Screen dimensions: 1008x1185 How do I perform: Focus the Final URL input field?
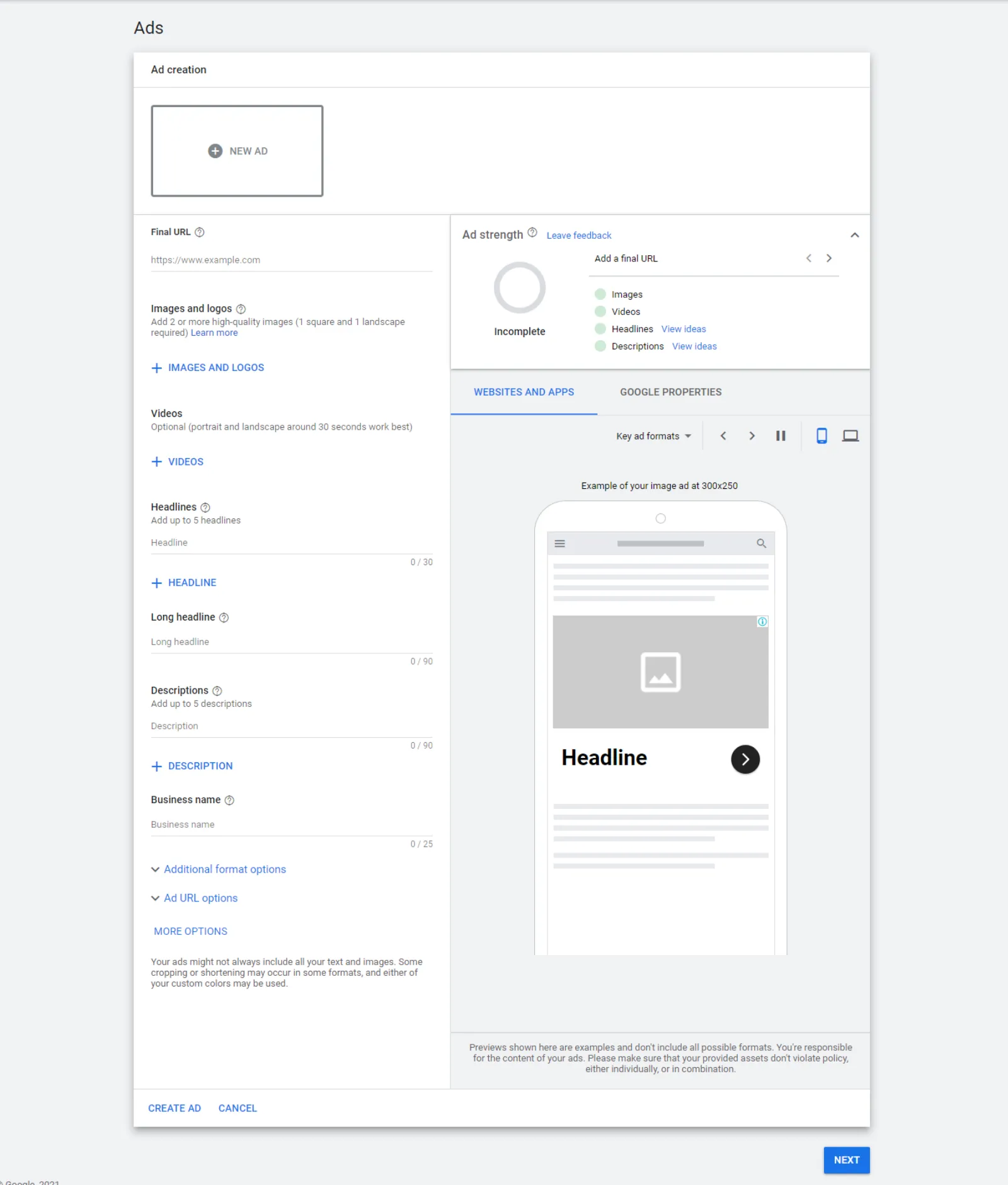click(292, 260)
